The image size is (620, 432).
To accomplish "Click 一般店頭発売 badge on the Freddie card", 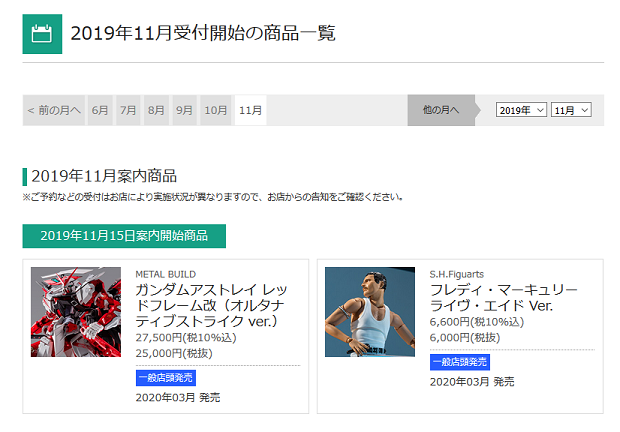I will pyautogui.click(x=460, y=362).
